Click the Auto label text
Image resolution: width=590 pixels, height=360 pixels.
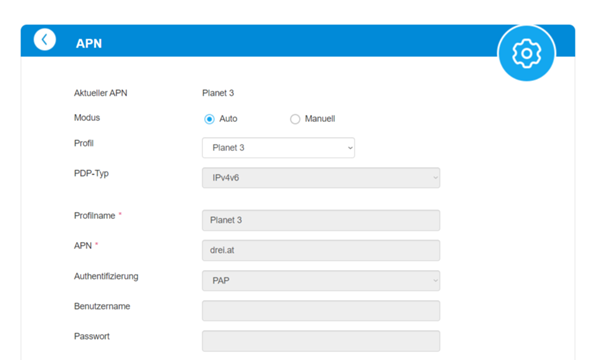click(228, 119)
